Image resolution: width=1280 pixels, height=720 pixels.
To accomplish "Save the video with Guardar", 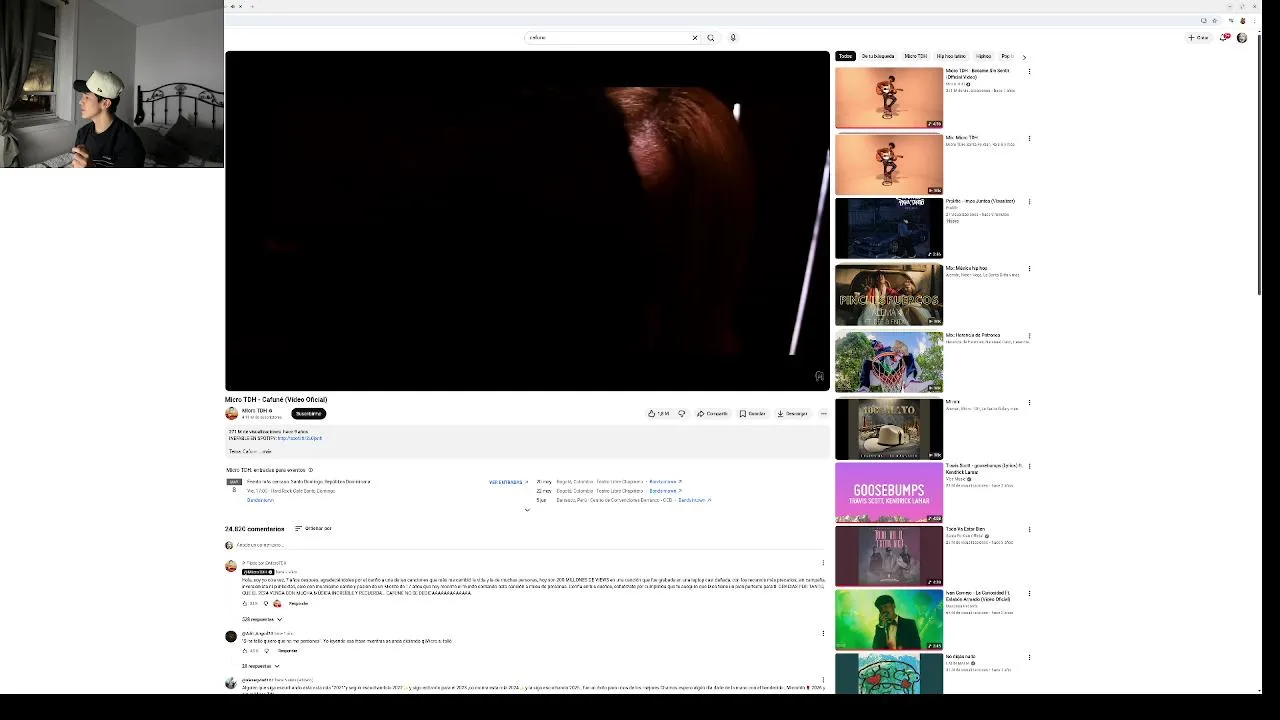I will 753,413.
